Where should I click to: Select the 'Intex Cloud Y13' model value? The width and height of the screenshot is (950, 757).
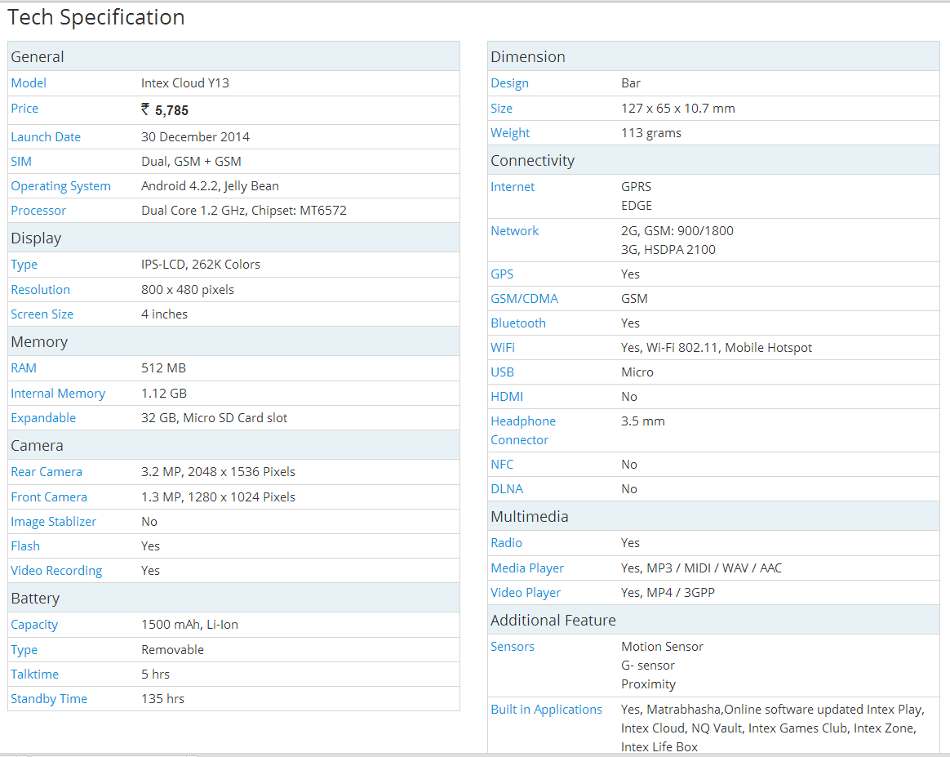185,83
